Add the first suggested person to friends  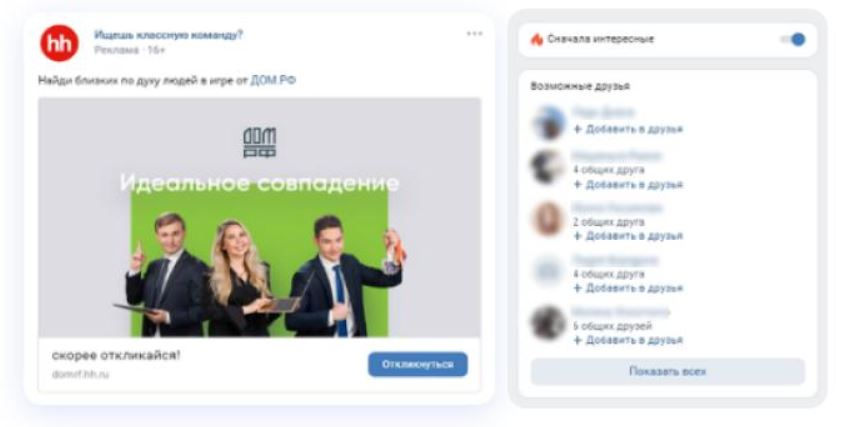tap(628, 129)
